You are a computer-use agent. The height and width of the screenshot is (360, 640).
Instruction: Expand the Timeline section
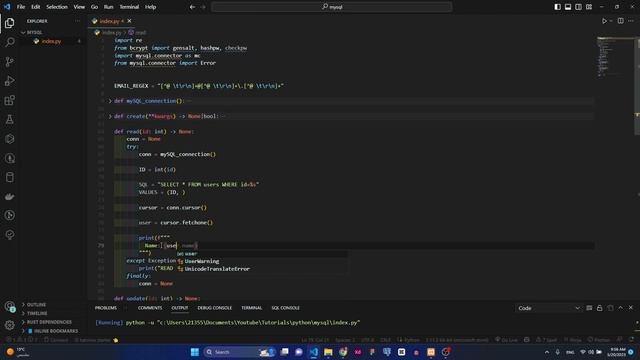pos(37,313)
